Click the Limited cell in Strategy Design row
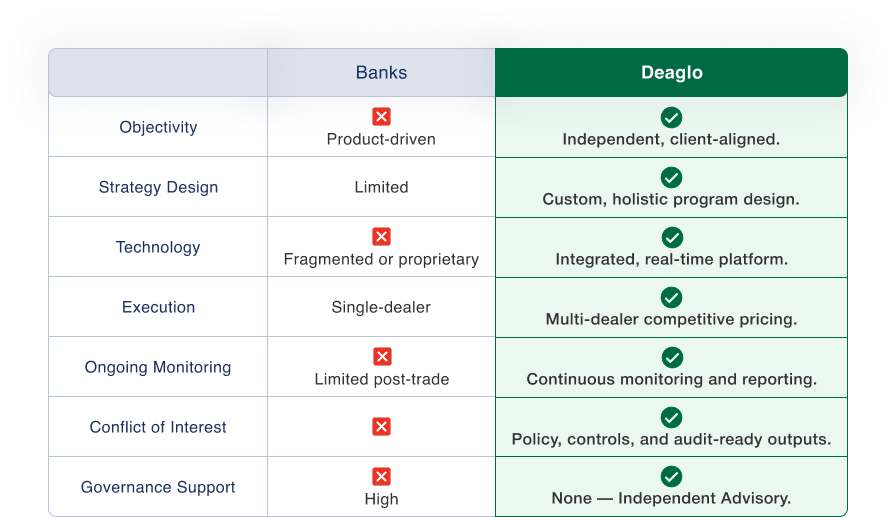Image resolution: width=896 pixels, height=517 pixels. [381, 187]
